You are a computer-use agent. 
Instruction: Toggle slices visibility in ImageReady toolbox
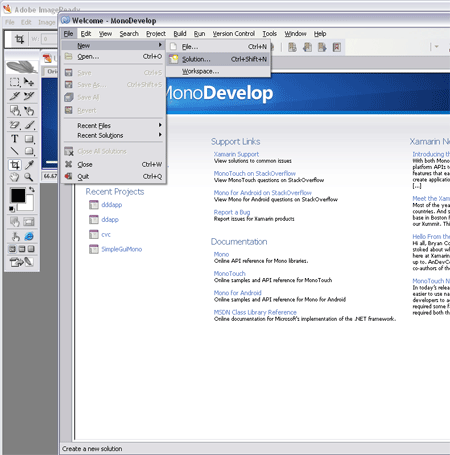(x=29, y=222)
